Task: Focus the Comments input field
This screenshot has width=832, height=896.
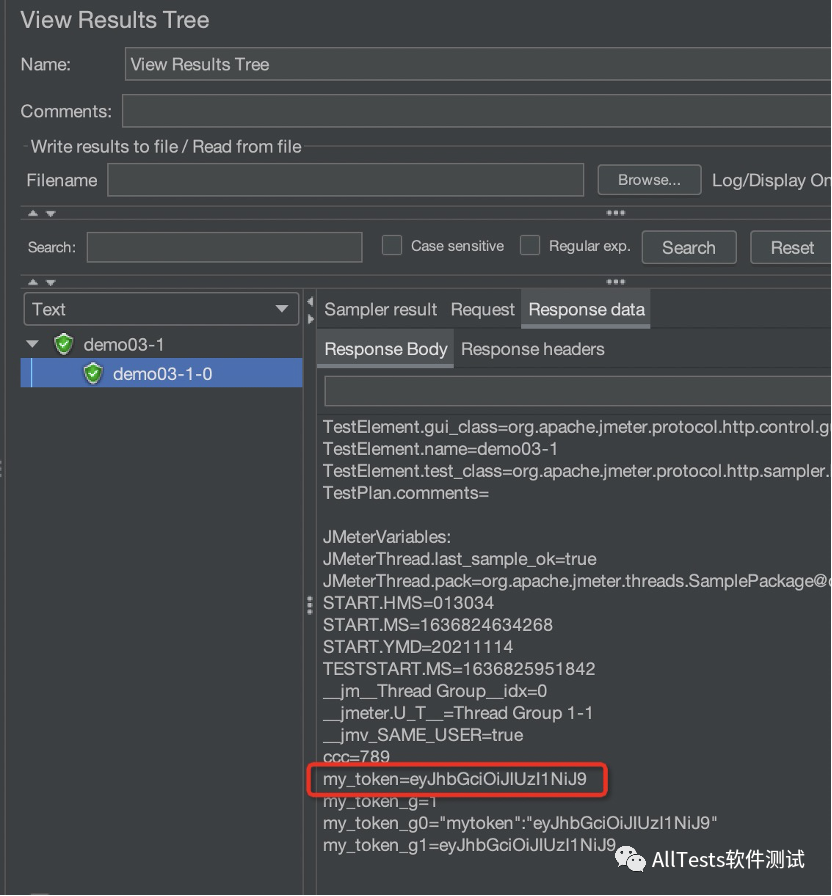Action: pos(477,111)
